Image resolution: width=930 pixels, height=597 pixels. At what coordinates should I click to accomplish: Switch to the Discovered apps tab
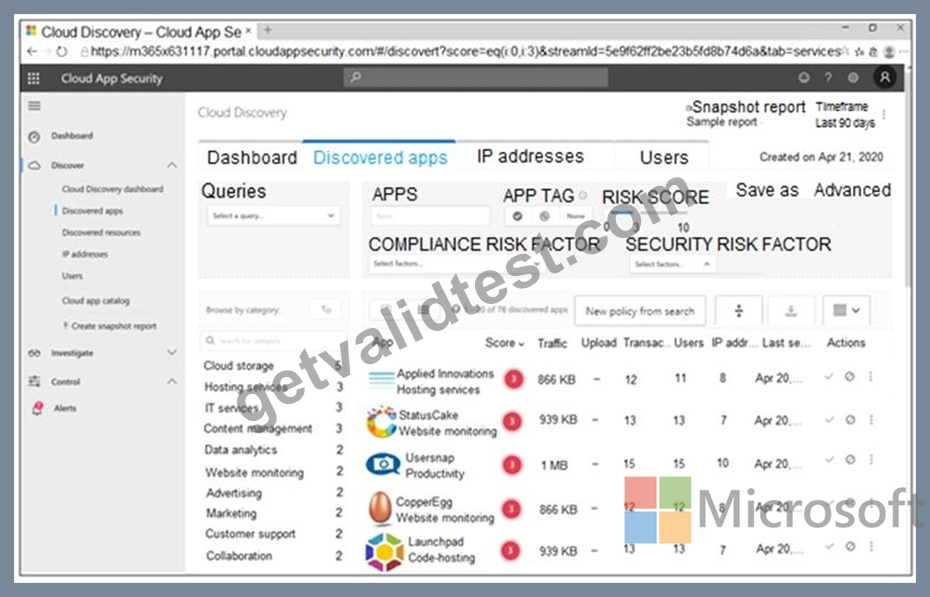[380, 158]
